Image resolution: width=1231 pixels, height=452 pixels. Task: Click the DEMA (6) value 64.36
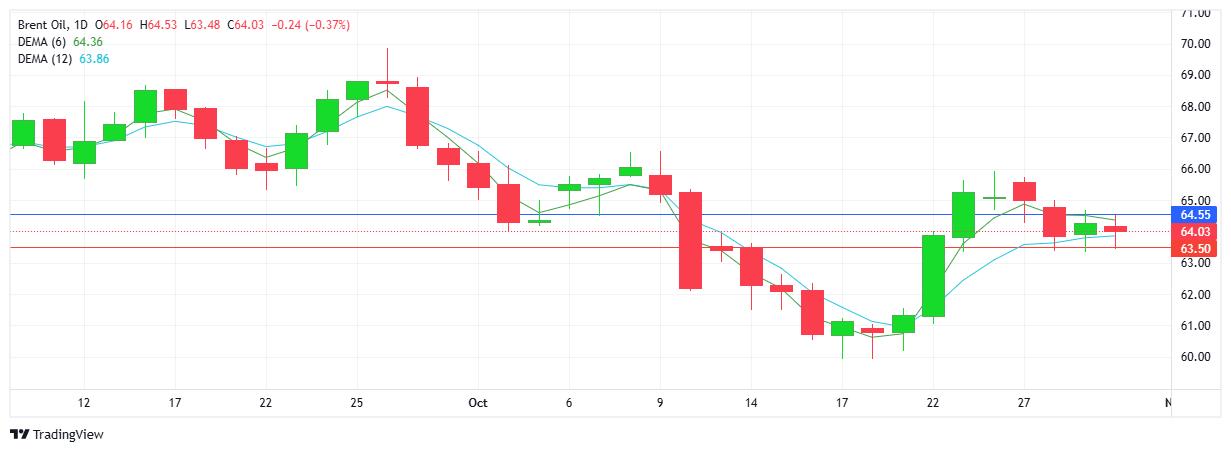point(88,42)
